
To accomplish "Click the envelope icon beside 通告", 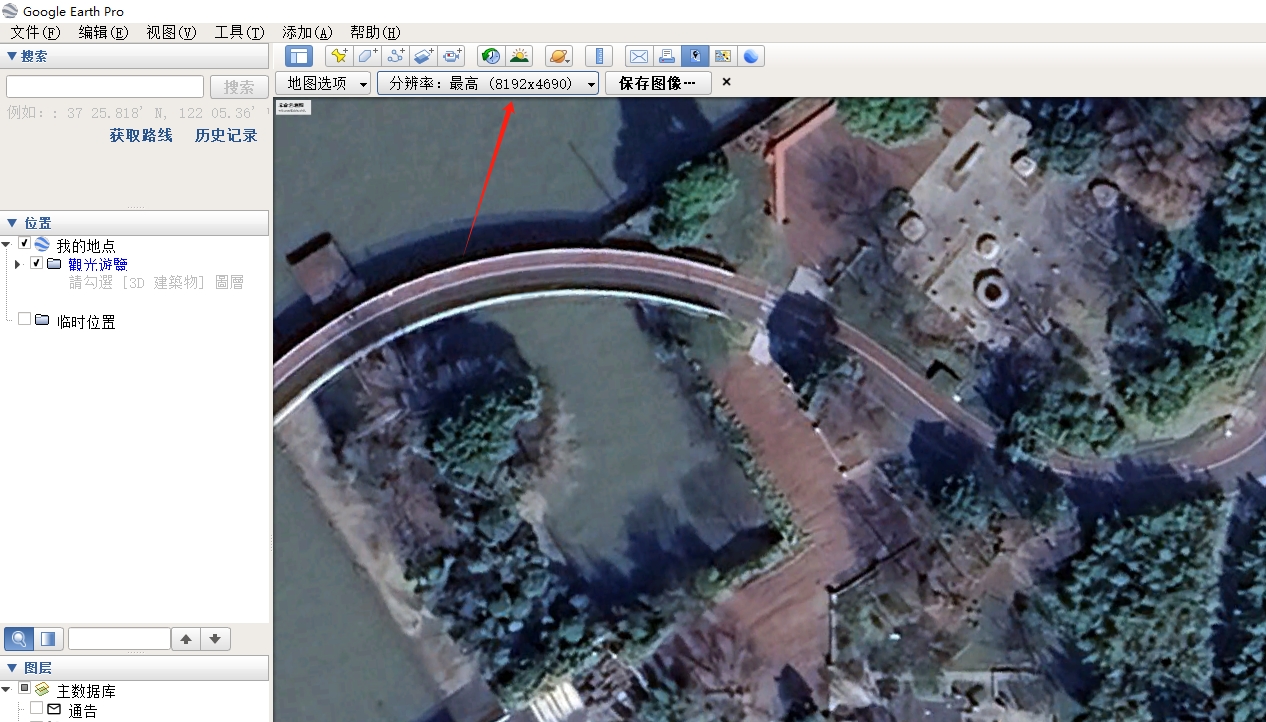I will pyautogui.click(x=54, y=709).
